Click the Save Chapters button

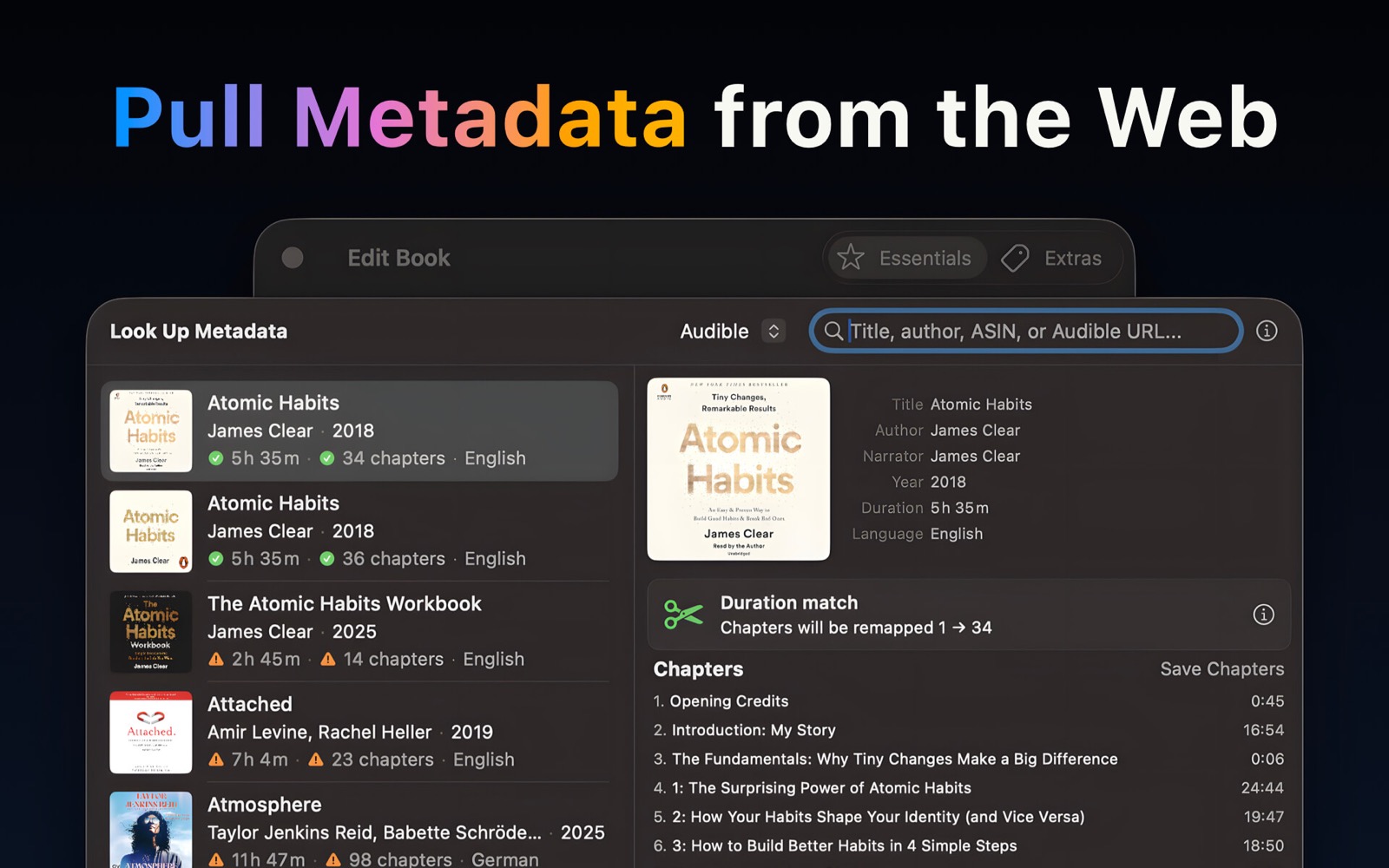pos(1221,669)
